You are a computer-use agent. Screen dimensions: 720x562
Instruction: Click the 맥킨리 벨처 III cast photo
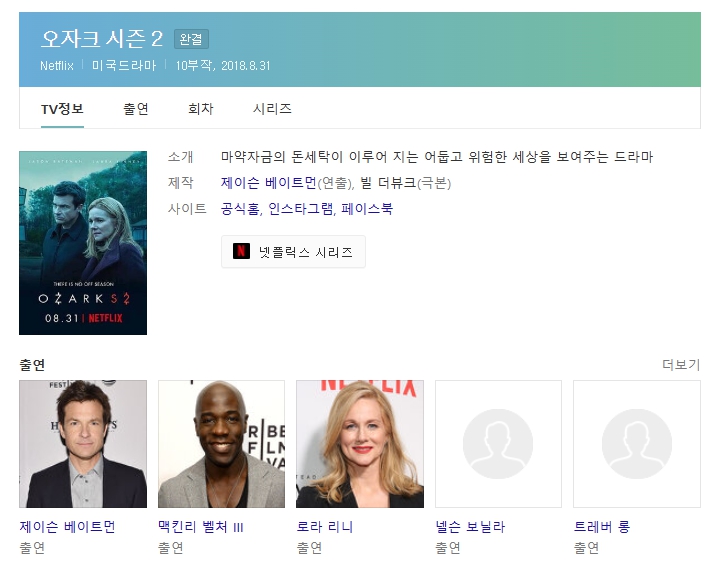(x=221, y=444)
